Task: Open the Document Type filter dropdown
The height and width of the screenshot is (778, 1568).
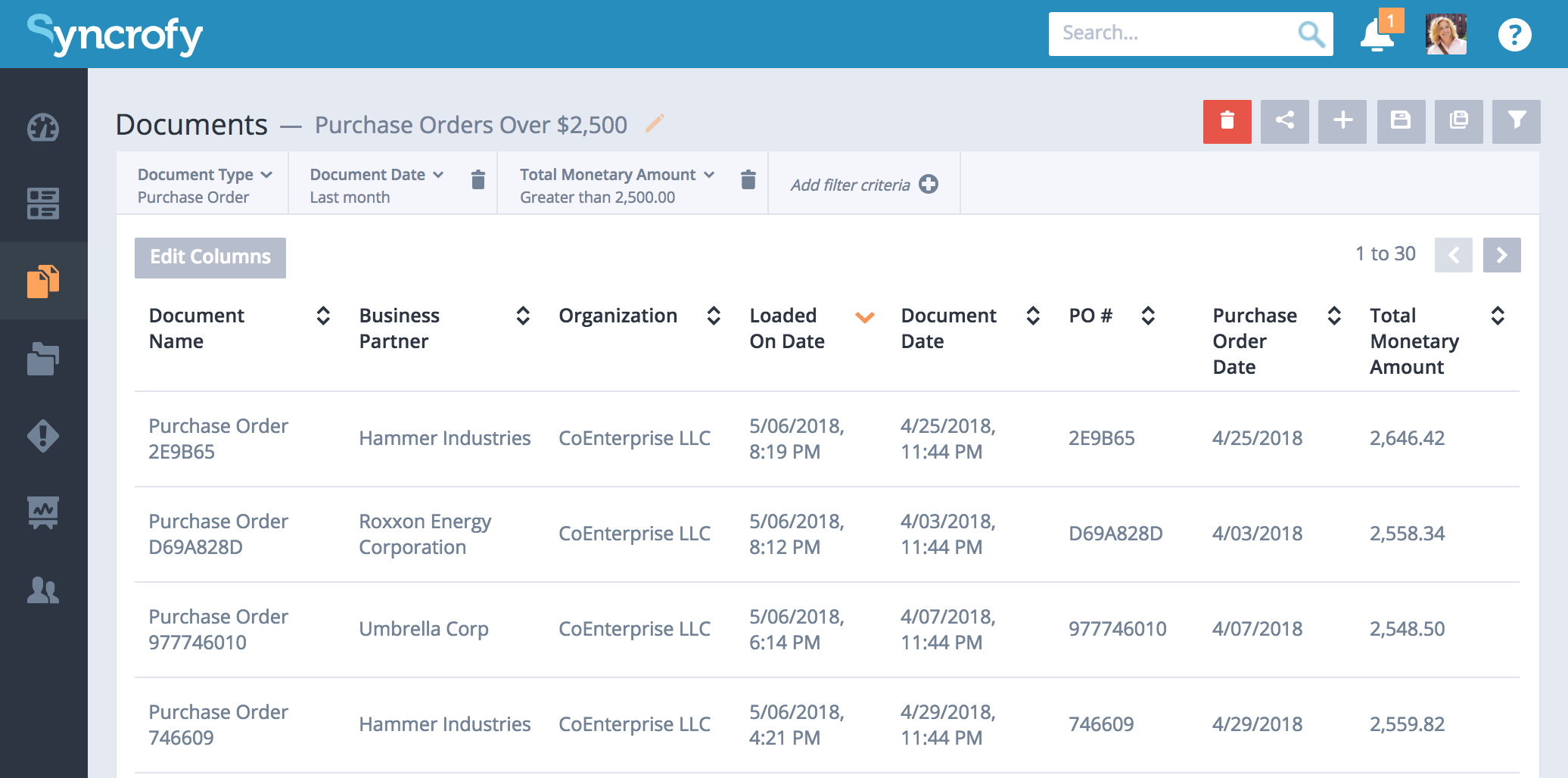Action: (x=266, y=174)
